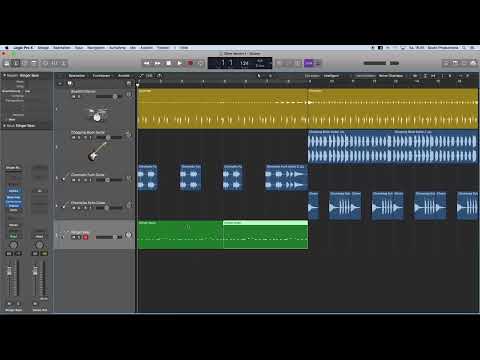Click the Rewind transport button

coord(147,63)
